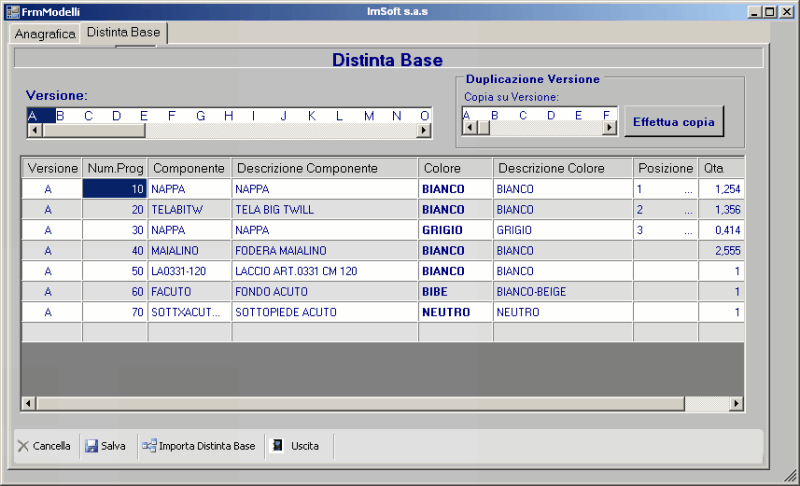800x486 pixels.
Task: Click the Versione list right scroll arrow
Action: click(423, 131)
